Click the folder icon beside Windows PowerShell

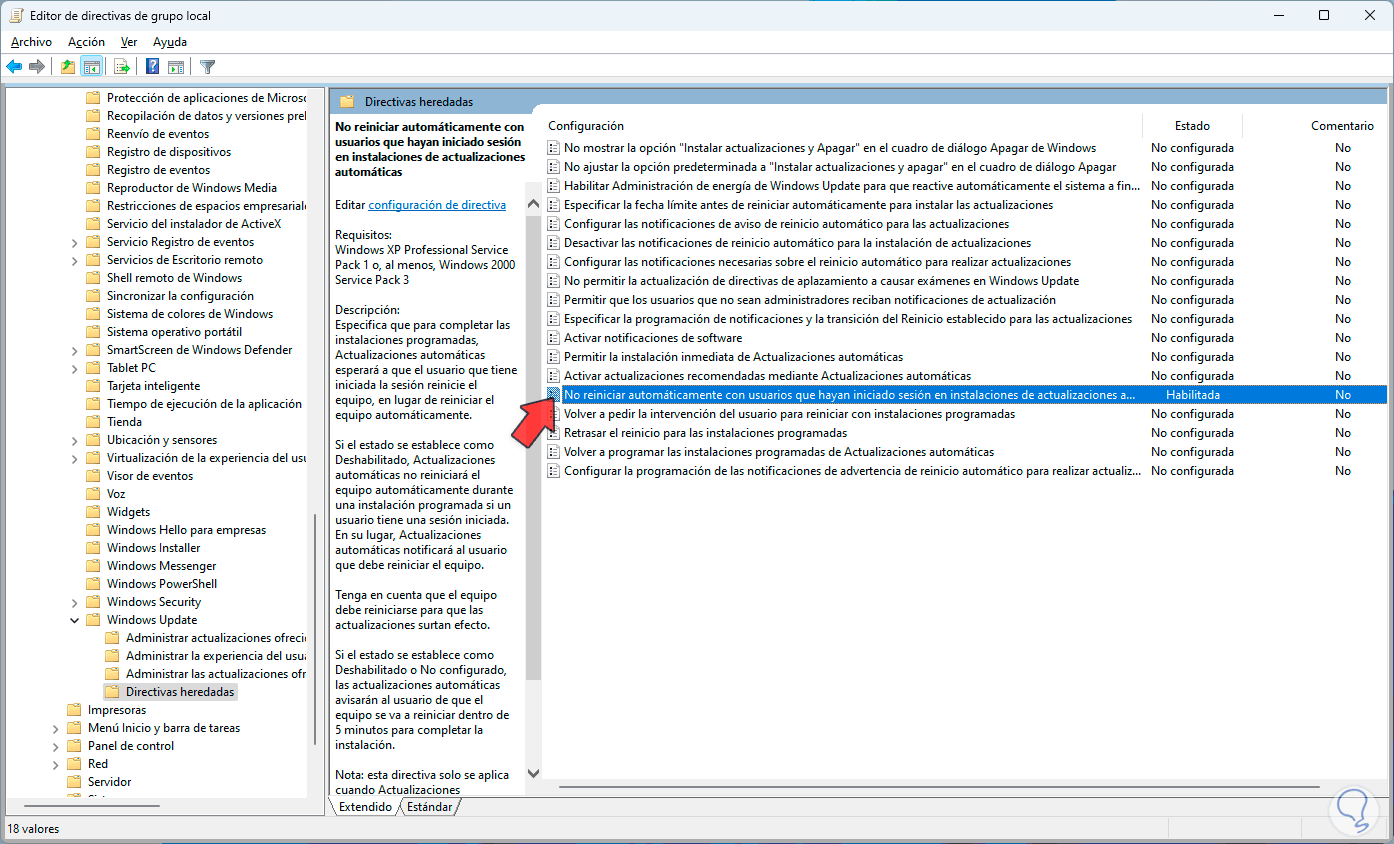pos(93,584)
